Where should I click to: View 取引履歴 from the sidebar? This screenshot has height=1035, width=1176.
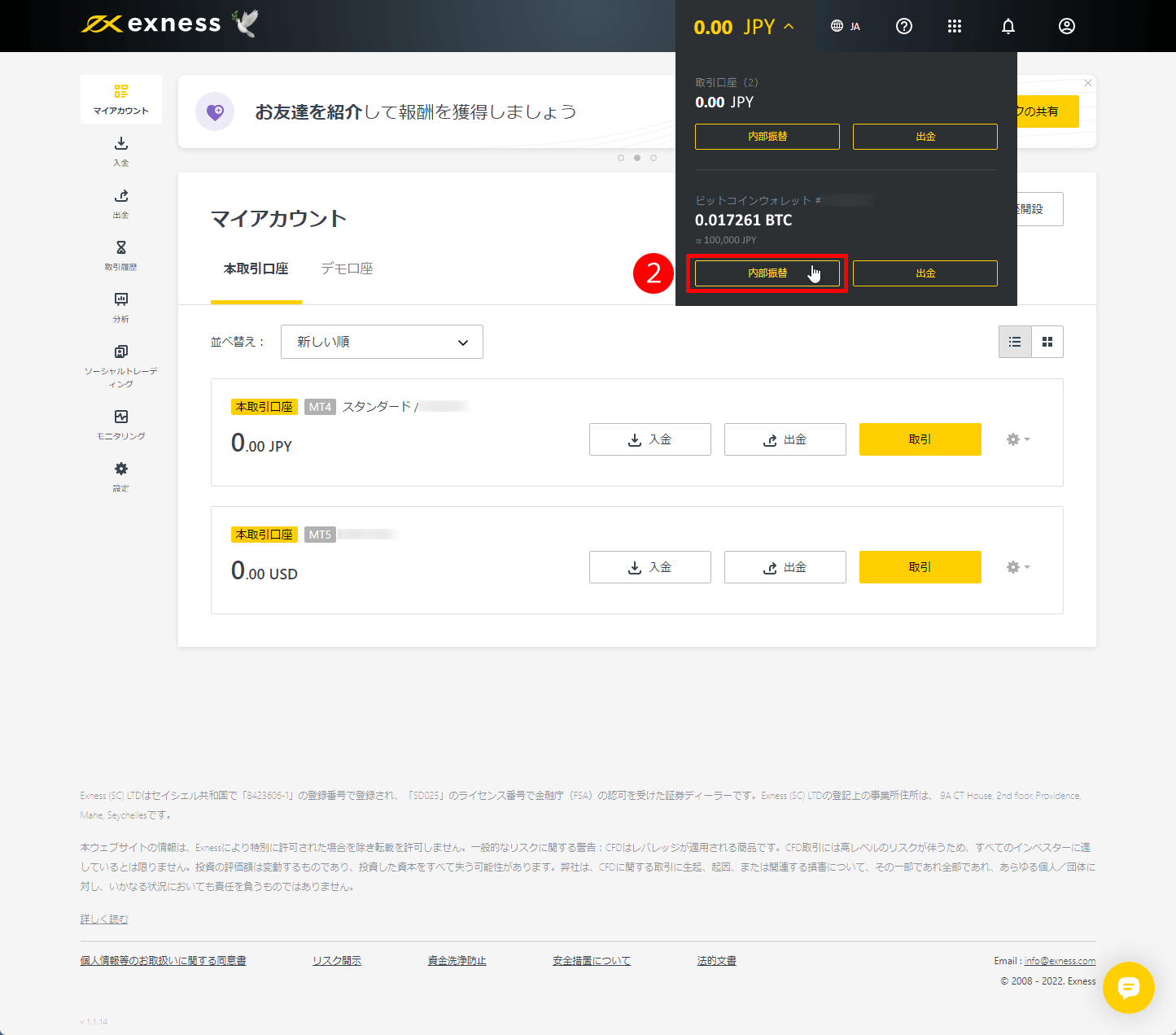(120, 255)
